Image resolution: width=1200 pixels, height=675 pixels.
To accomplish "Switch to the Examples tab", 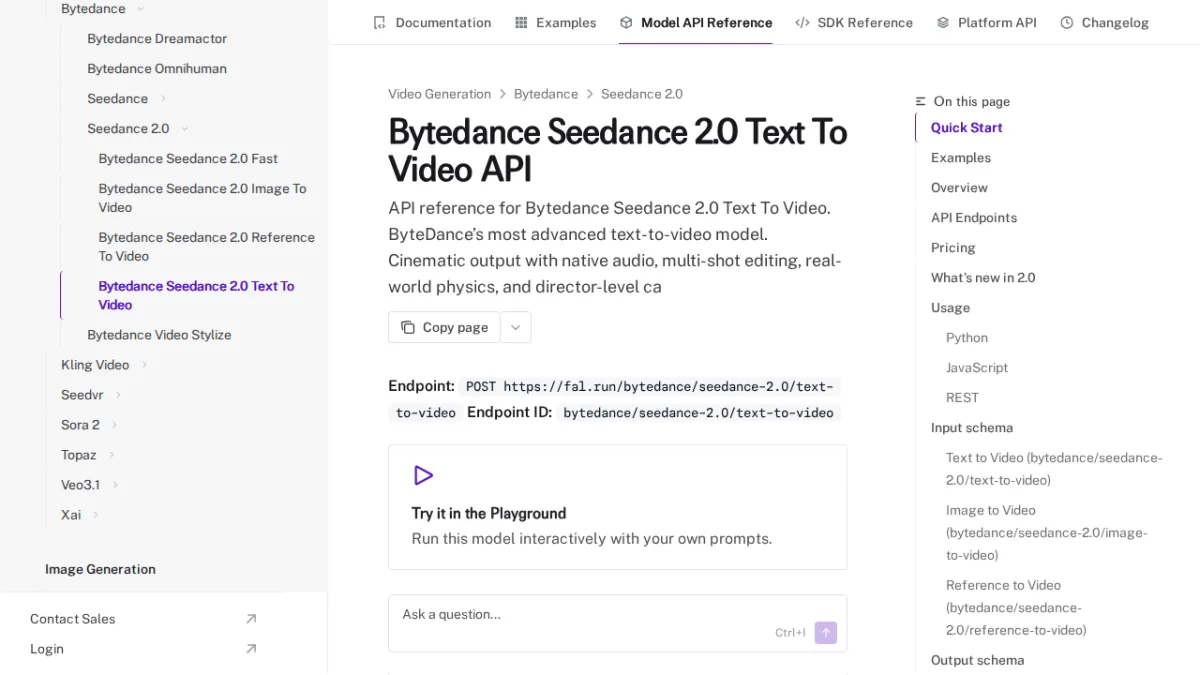I will point(555,22).
